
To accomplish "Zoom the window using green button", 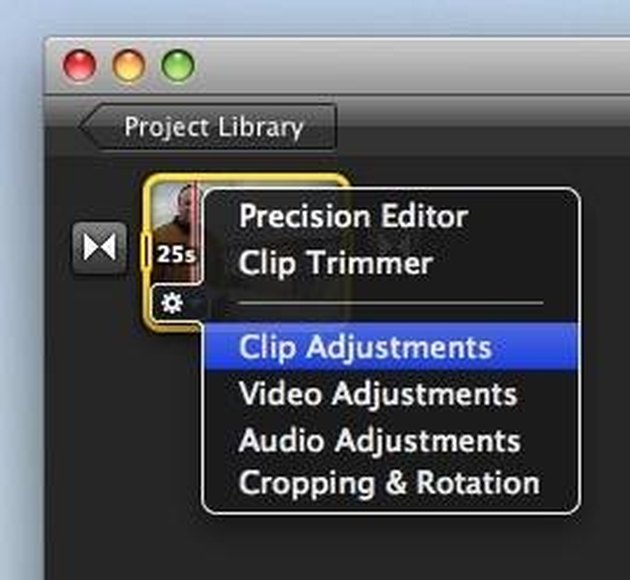I will pyautogui.click(x=178, y=66).
